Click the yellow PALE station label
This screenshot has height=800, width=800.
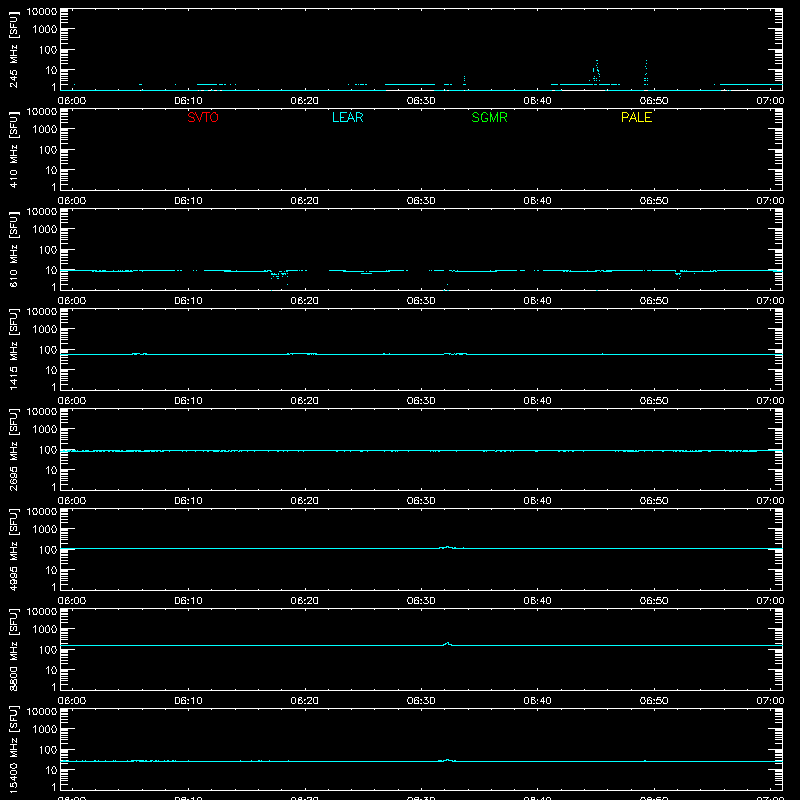pos(636,117)
